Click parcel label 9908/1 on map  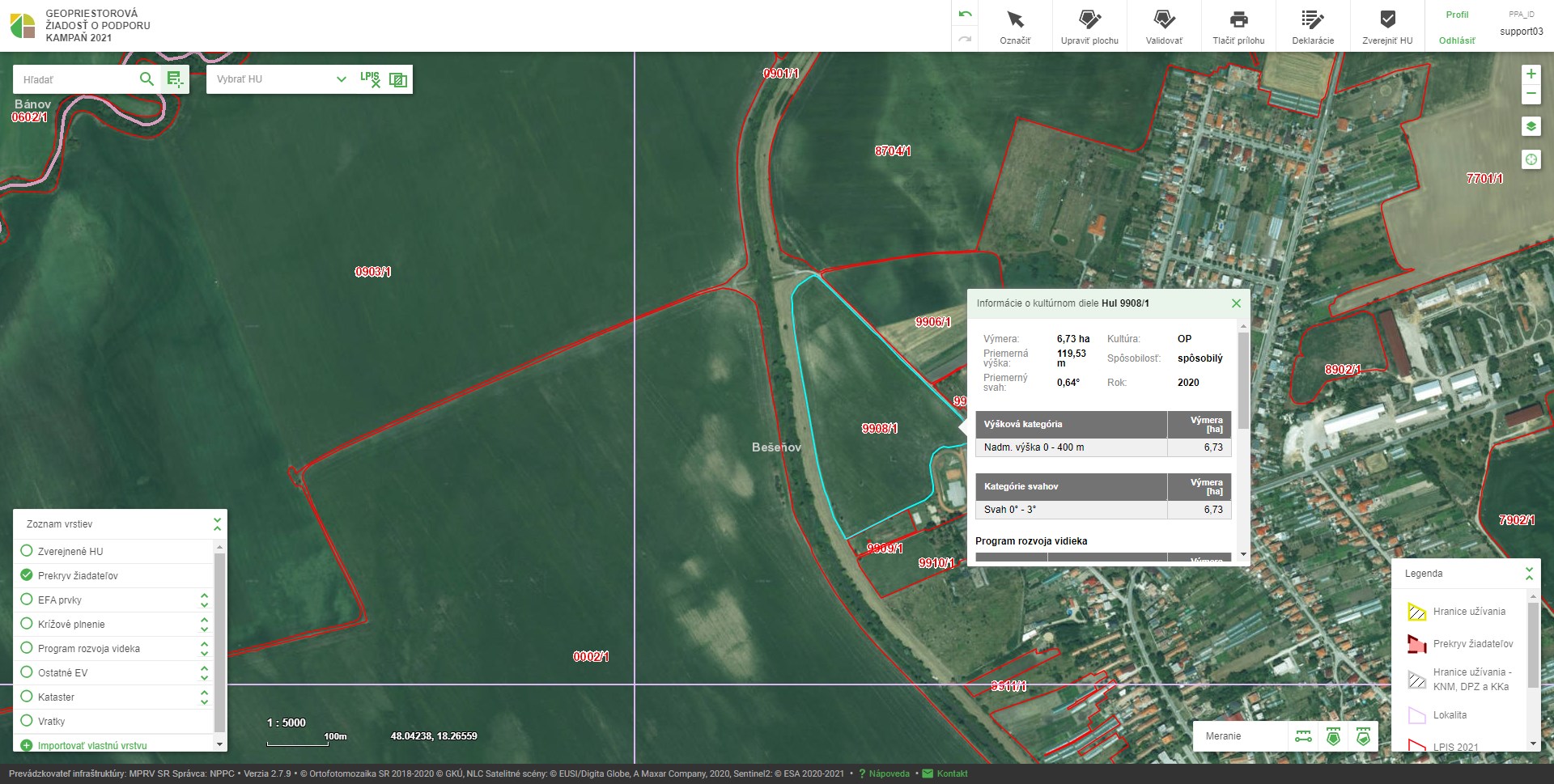click(x=880, y=429)
